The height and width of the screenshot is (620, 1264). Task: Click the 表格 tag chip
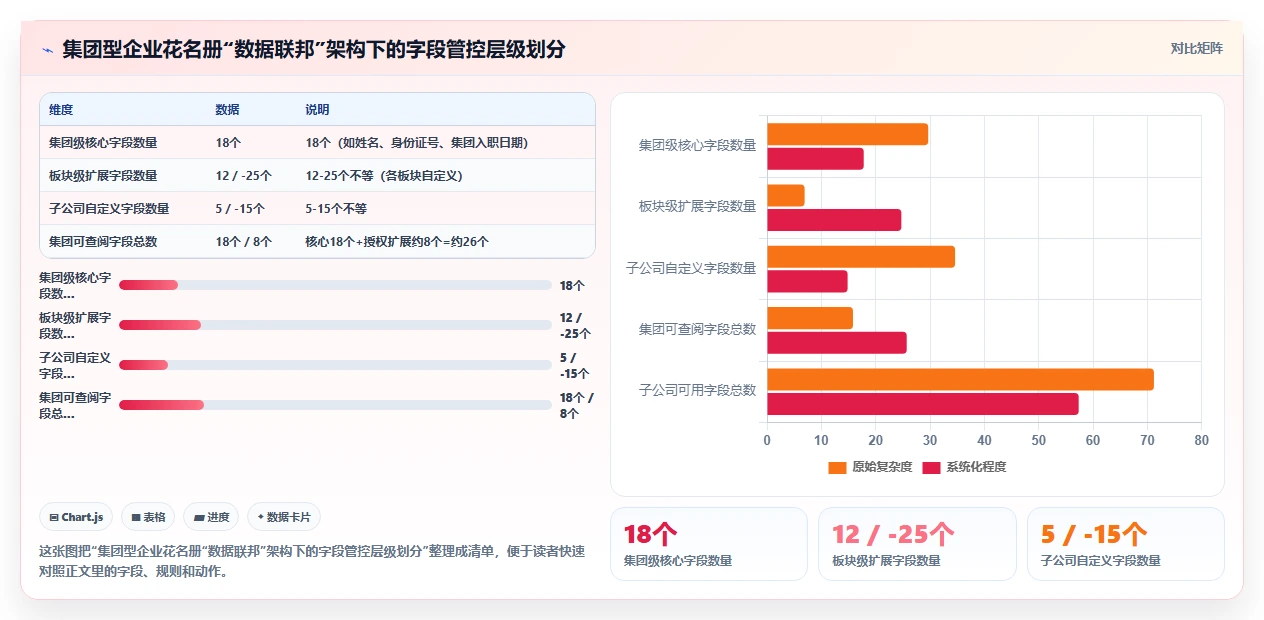[x=148, y=517]
